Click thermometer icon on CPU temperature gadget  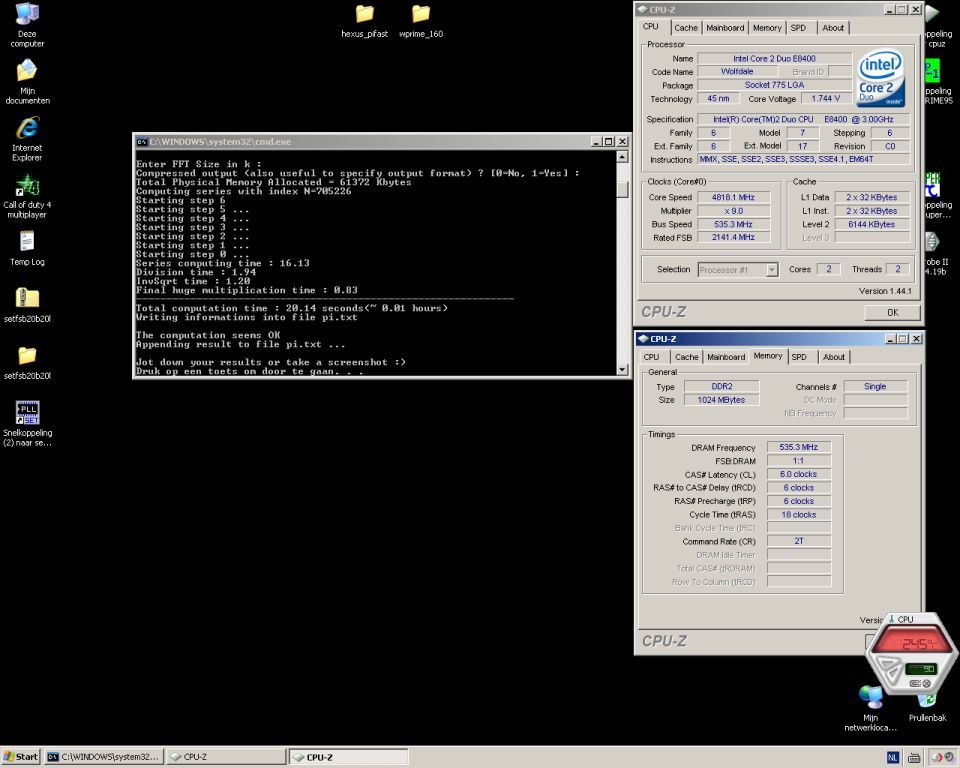(x=891, y=619)
